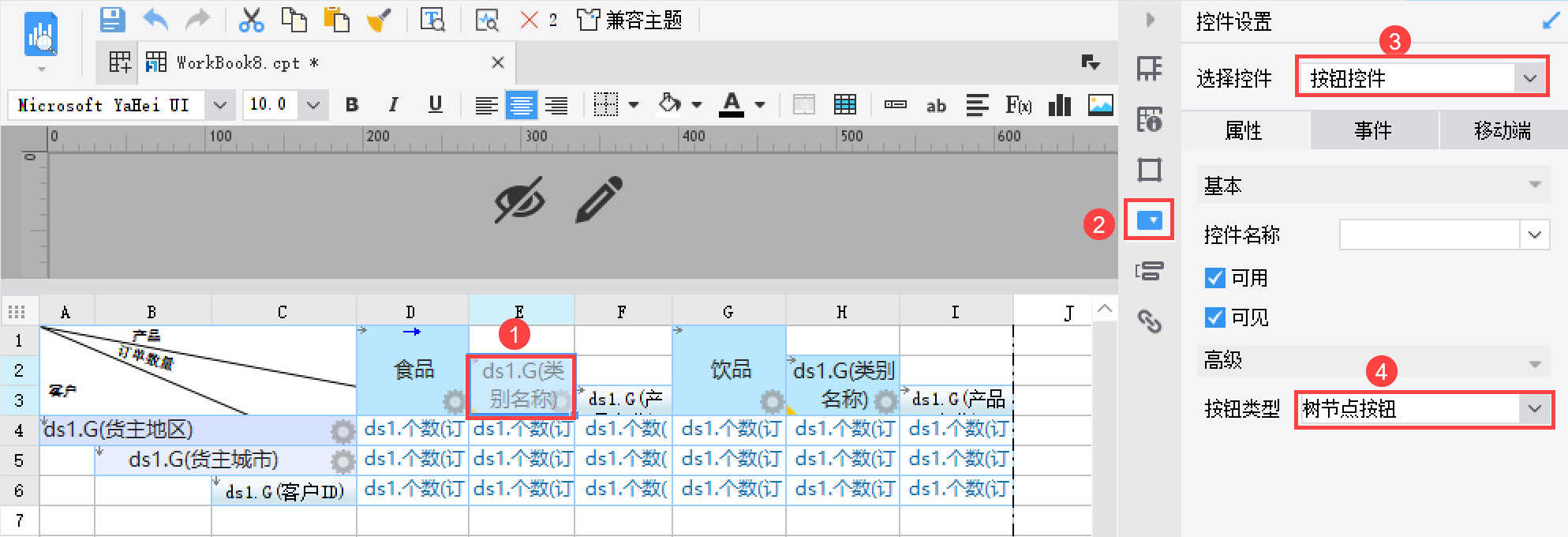1568x537 pixels.
Task: Open widget settings panel icon
Action: pos(1150,220)
